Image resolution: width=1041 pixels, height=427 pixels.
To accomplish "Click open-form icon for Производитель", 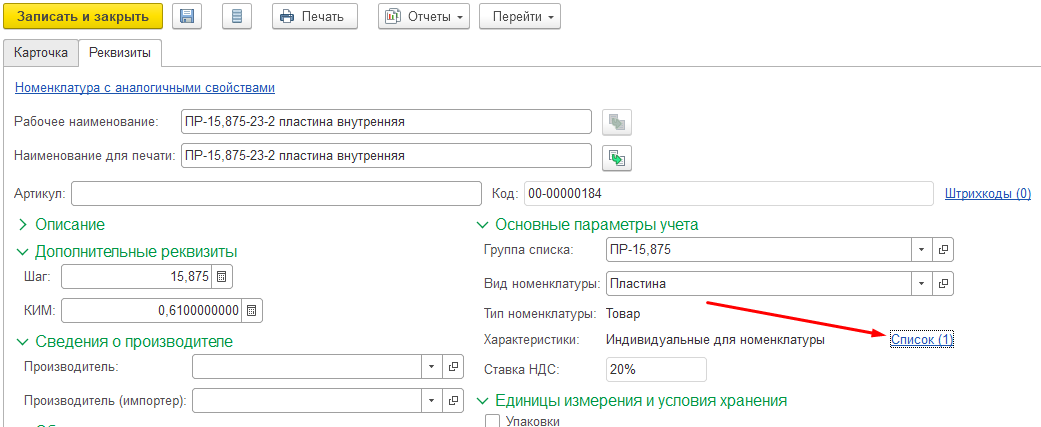I will click(453, 367).
